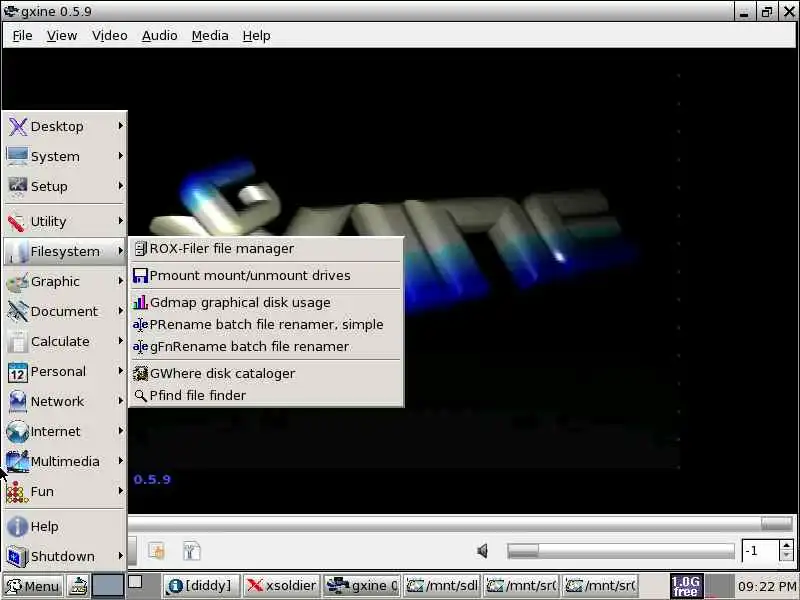Click the Pfind magnifier icon
The width and height of the screenshot is (800, 600).
click(x=140, y=395)
